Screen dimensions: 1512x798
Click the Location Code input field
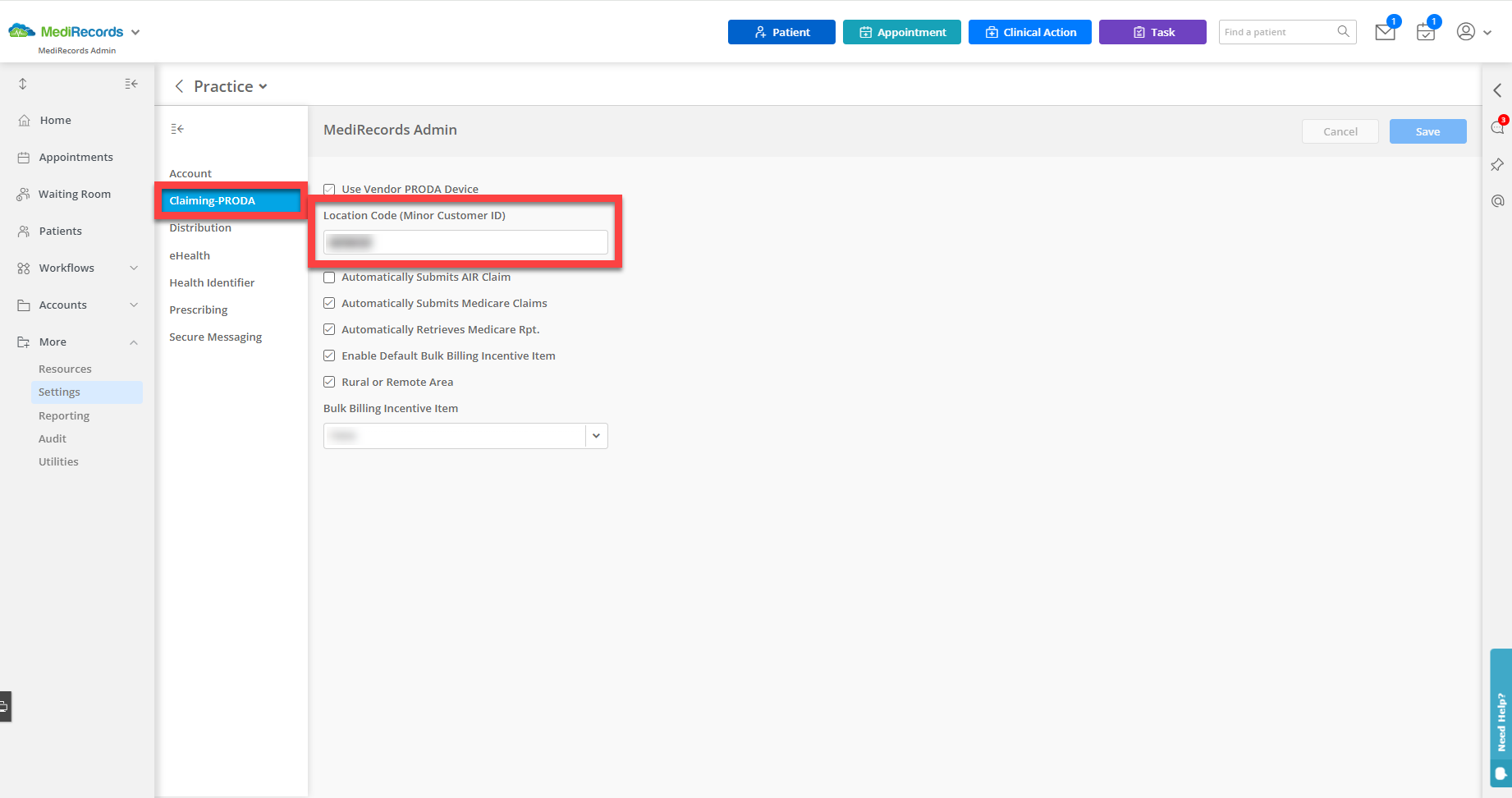(x=465, y=242)
